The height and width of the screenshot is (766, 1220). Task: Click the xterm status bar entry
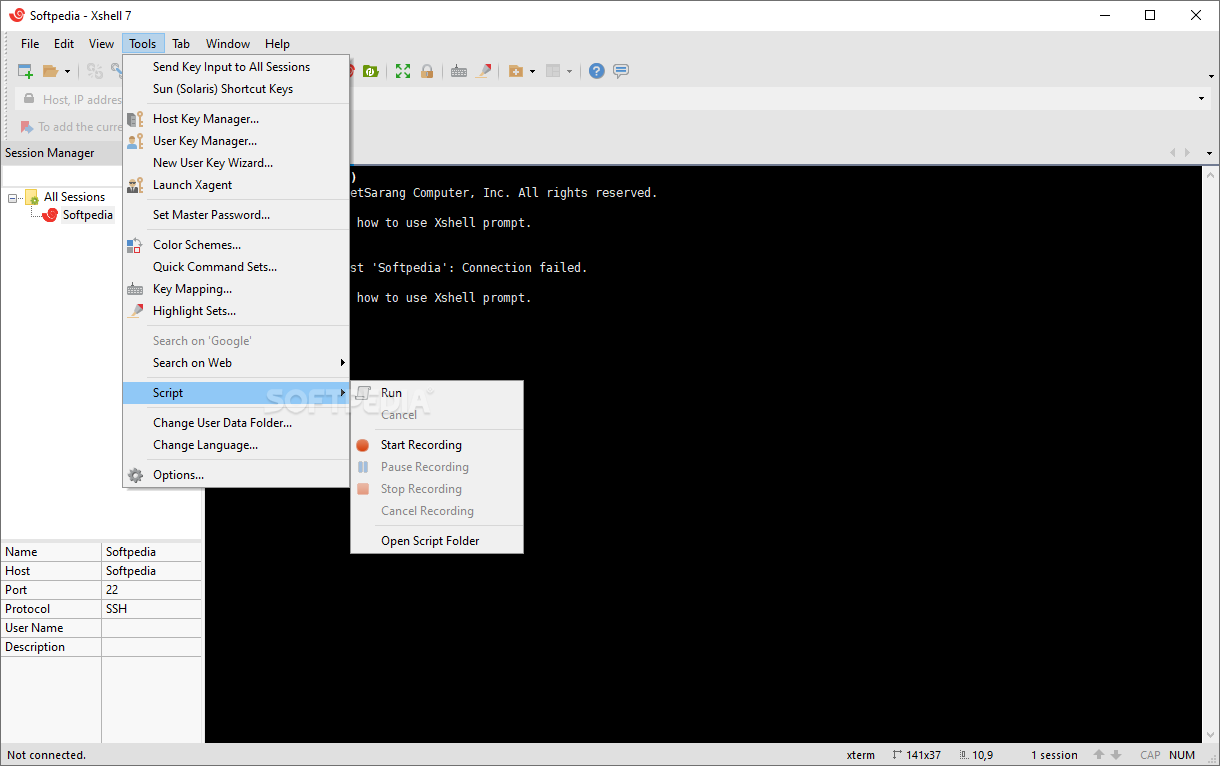point(860,755)
